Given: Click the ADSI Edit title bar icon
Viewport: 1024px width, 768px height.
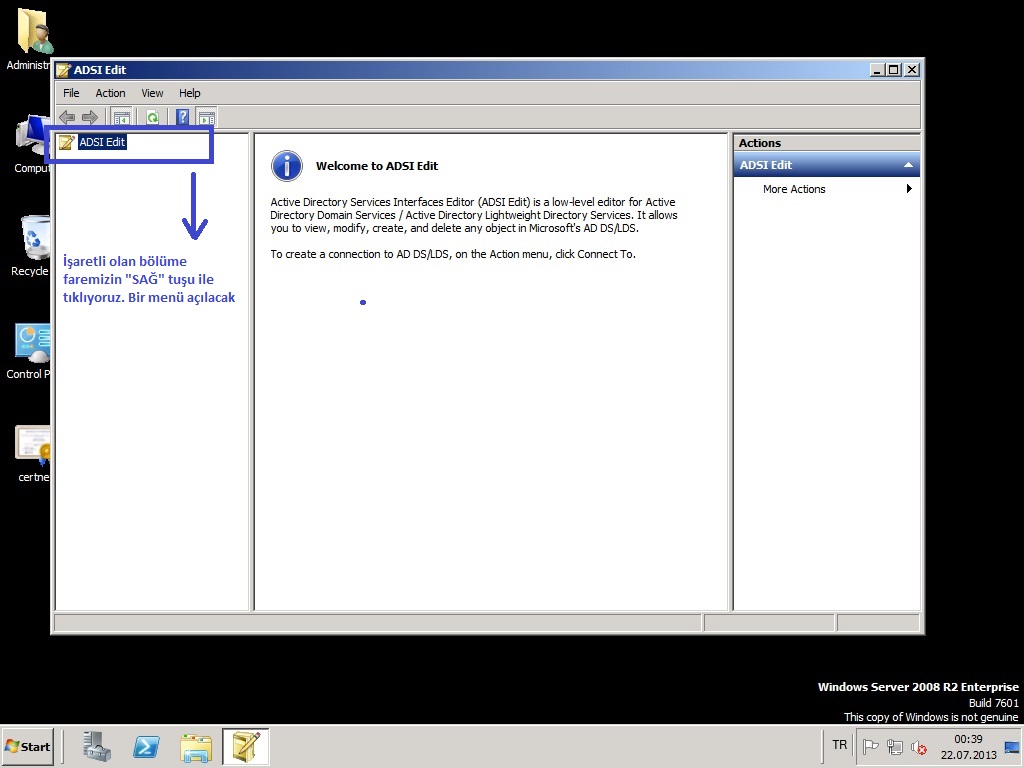Looking at the screenshot, I should [63, 70].
